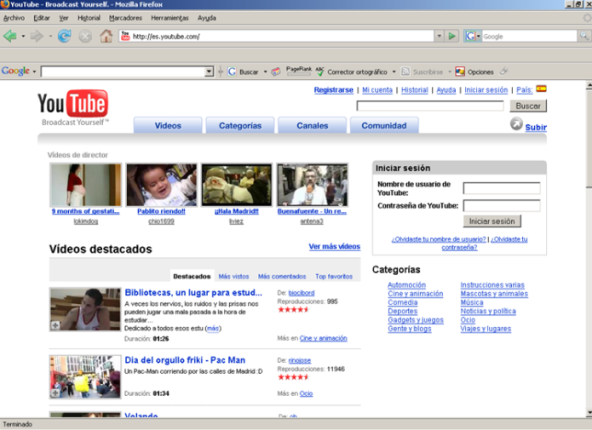This screenshot has height=430, width=592.
Task: Focus the Nombre de usuario de YouTube field
Action: point(502,188)
